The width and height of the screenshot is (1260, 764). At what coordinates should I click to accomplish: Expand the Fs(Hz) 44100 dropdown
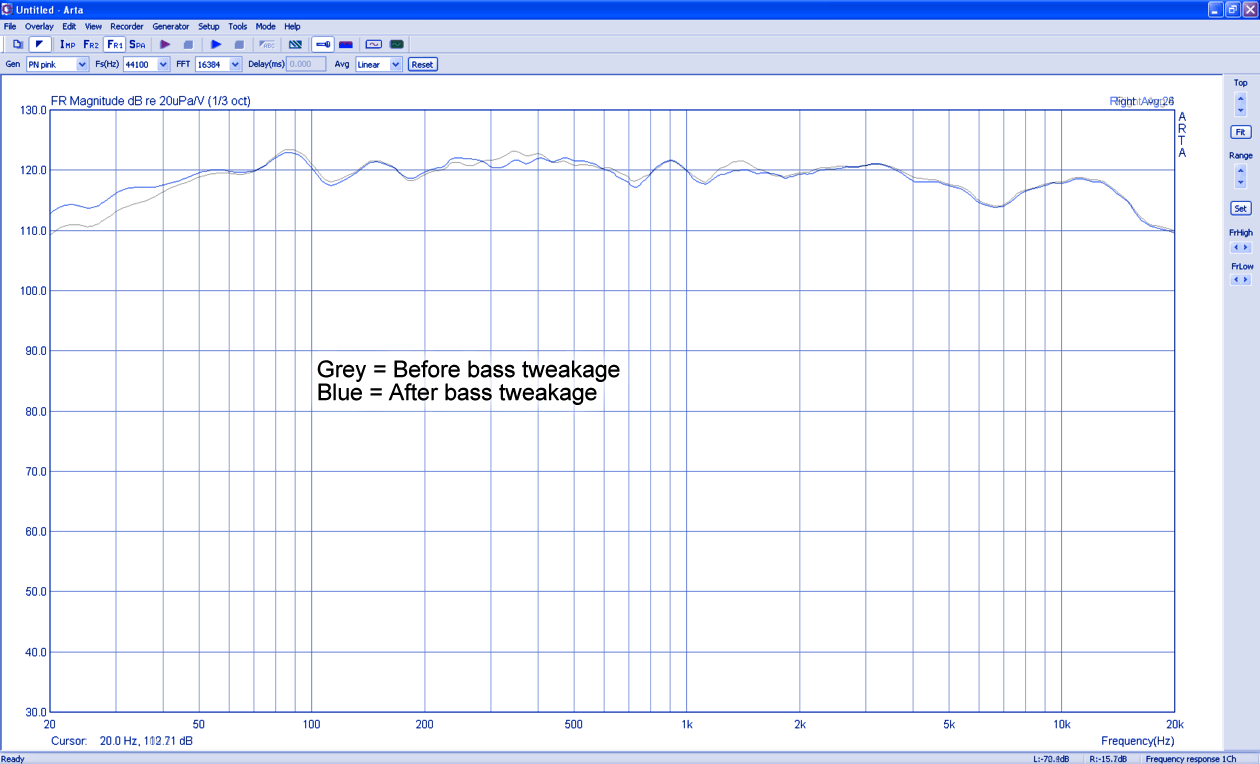pos(164,64)
